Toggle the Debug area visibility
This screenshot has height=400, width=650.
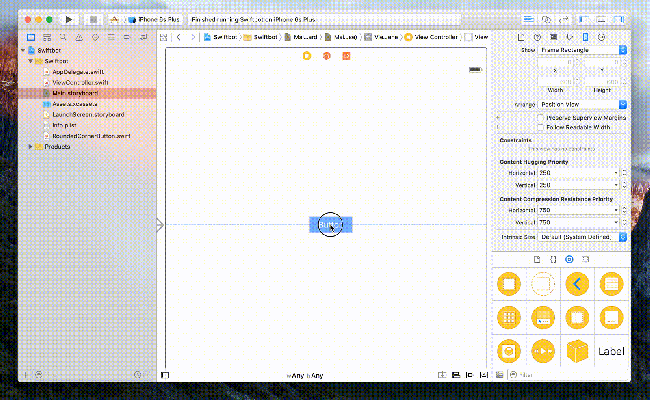[601, 19]
